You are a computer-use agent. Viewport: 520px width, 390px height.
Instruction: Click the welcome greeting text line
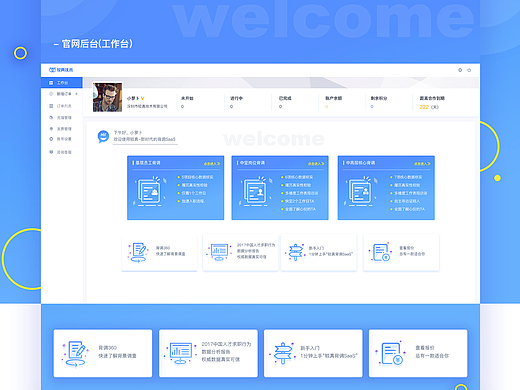(144, 139)
